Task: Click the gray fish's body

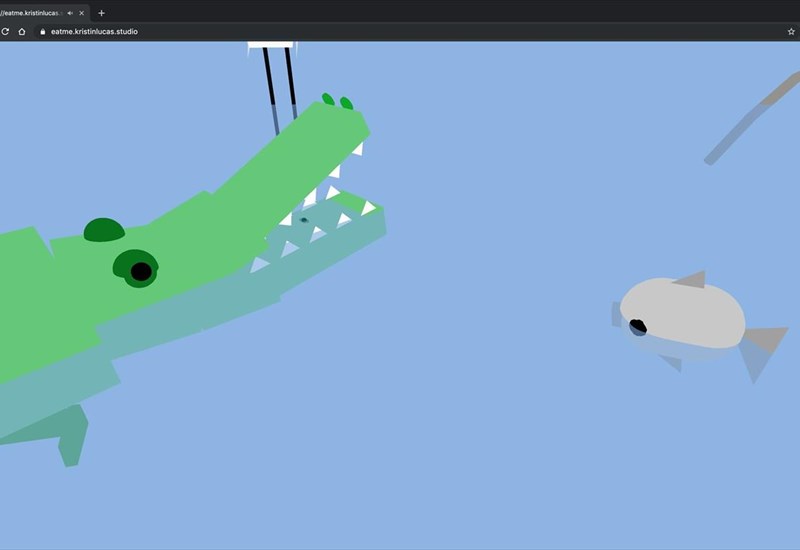Action: (690, 315)
